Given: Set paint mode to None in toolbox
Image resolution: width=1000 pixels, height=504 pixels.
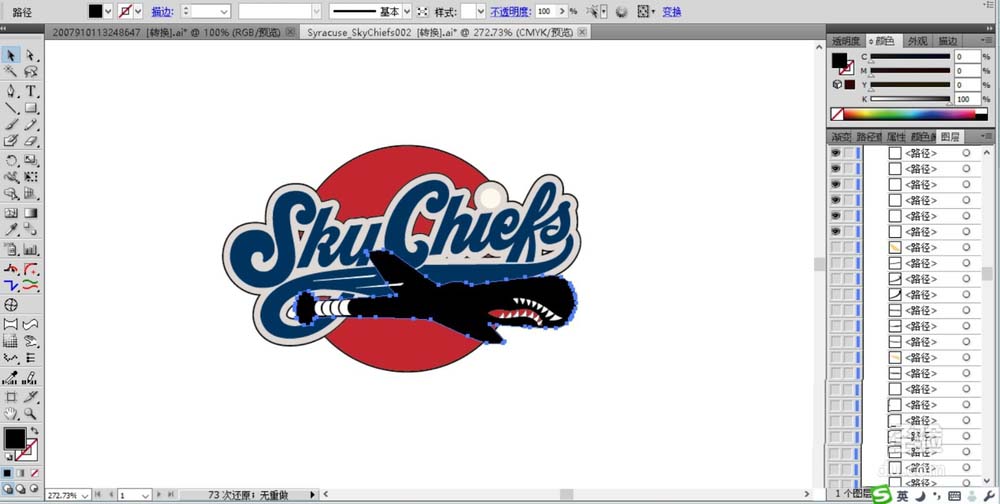Looking at the screenshot, I should [x=34, y=473].
